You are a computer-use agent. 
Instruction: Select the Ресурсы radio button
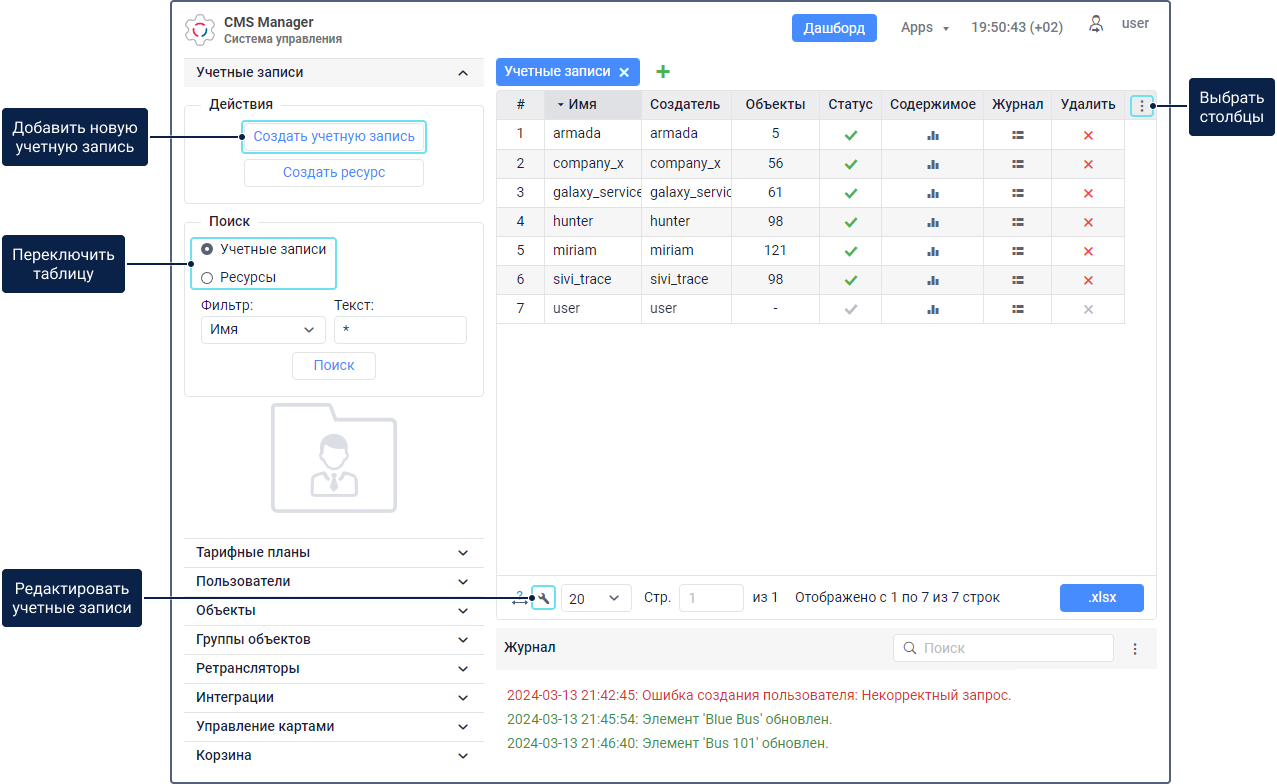(207, 278)
